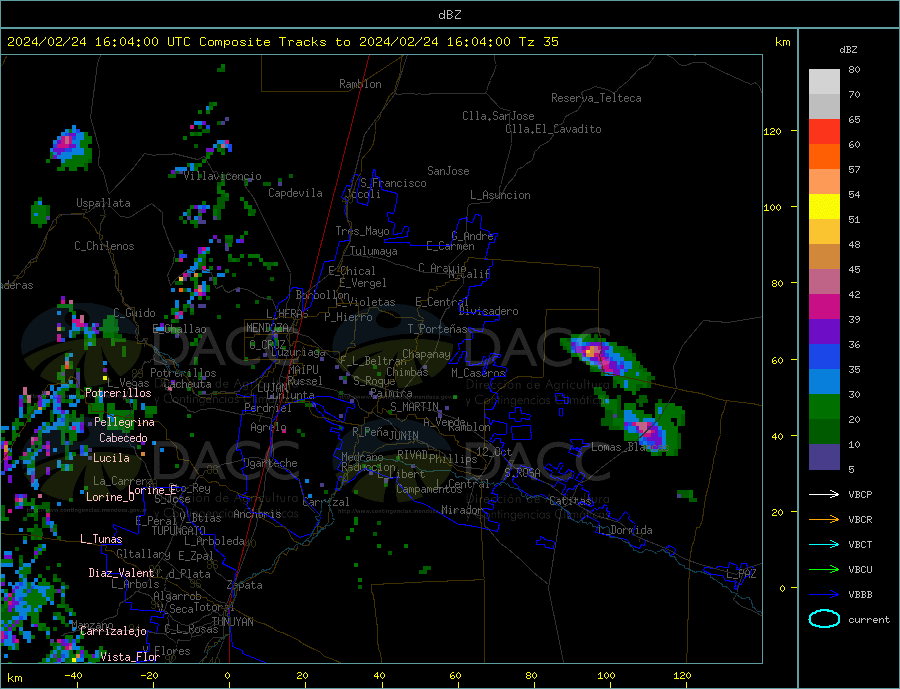Click the 'MENDOZA' city label on the map

pos(267,327)
